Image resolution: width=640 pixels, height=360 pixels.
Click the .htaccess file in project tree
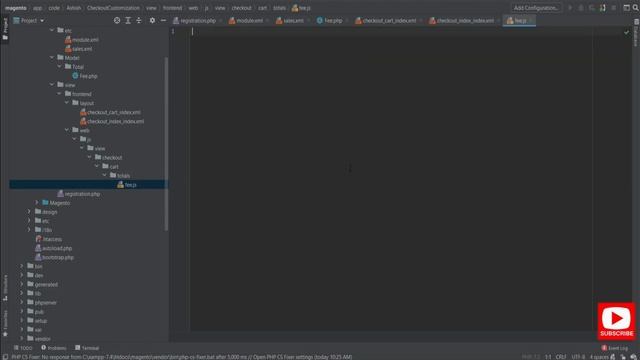[49, 239]
